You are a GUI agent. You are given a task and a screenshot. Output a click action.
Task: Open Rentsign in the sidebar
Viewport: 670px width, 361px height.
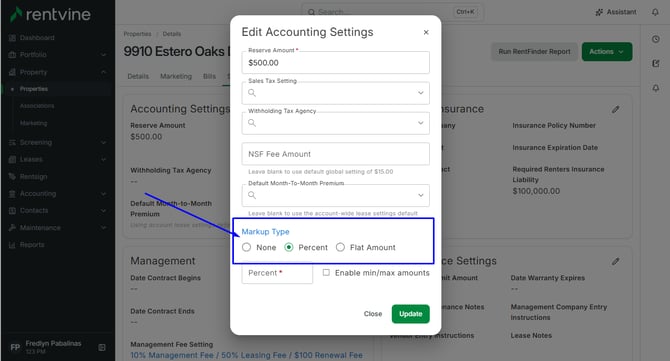coord(33,176)
